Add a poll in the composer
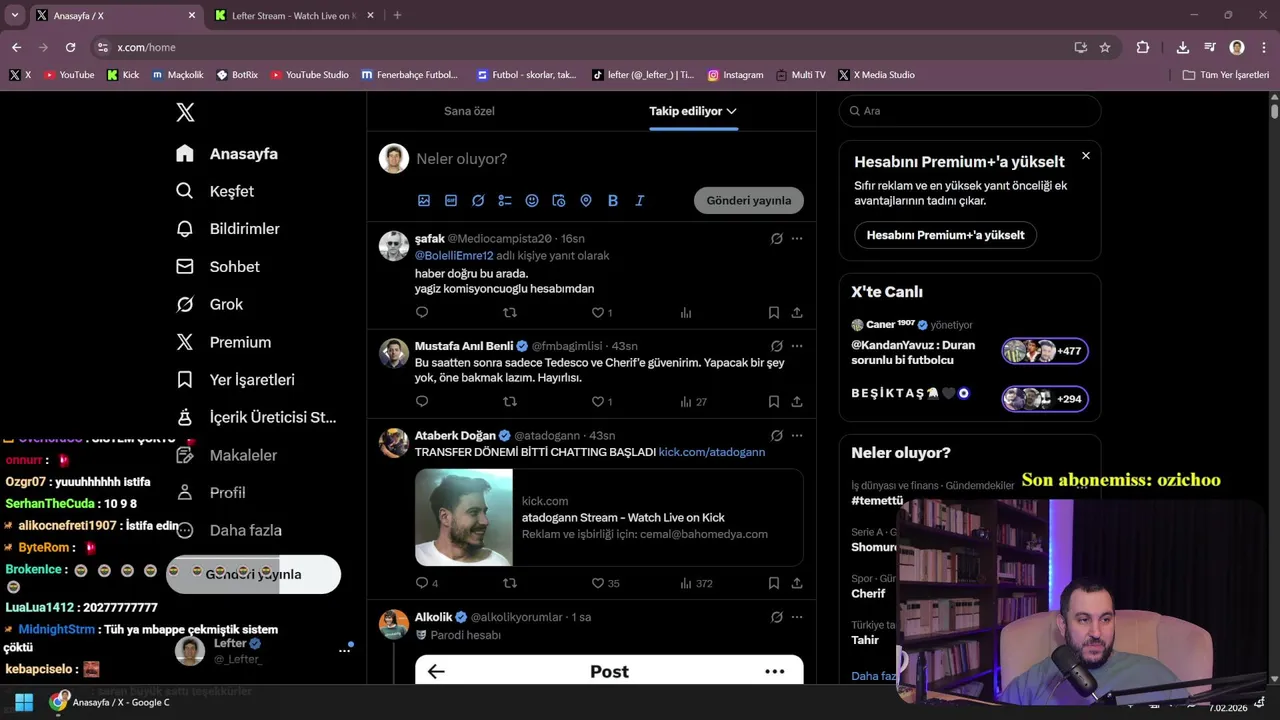This screenshot has height=720, width=1280. (x=505, y=200)
